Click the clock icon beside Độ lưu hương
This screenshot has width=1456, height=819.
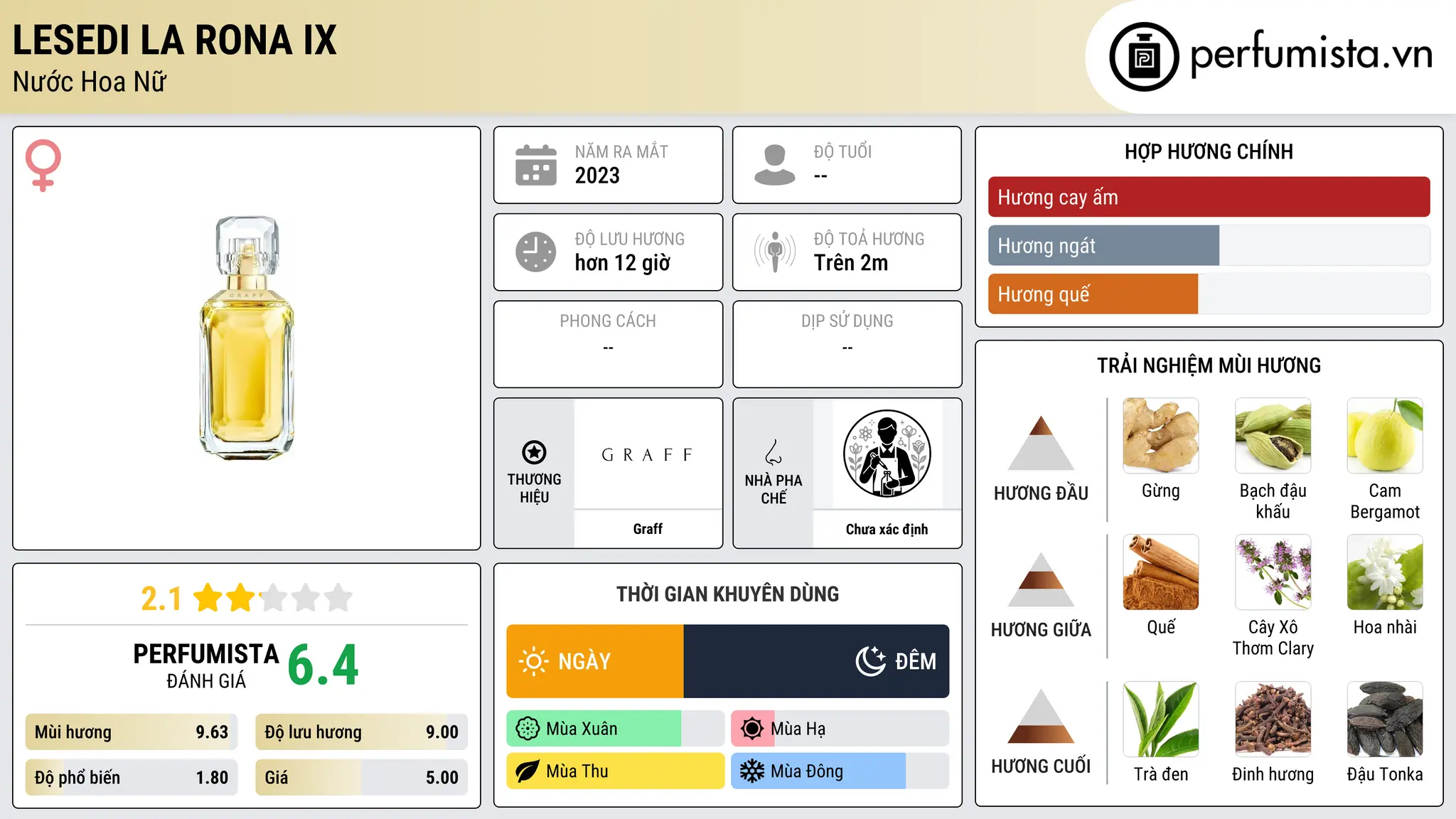[x=536, y=252]
